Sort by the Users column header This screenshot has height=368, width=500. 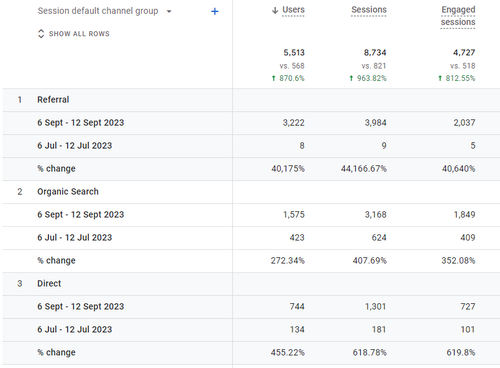[293, 10]
